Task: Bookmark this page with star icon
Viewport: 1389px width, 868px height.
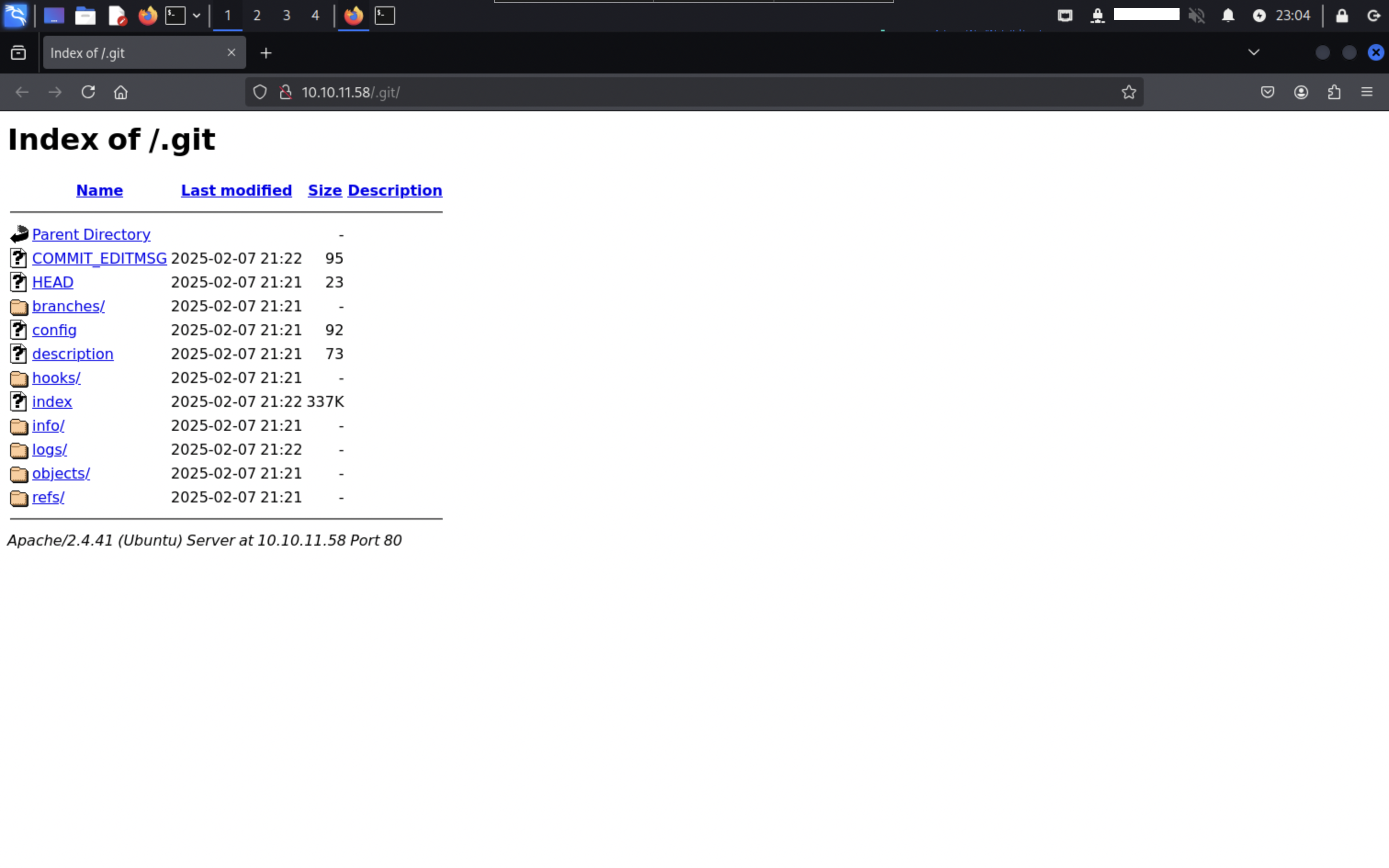Action: [x=1129, y=92]
